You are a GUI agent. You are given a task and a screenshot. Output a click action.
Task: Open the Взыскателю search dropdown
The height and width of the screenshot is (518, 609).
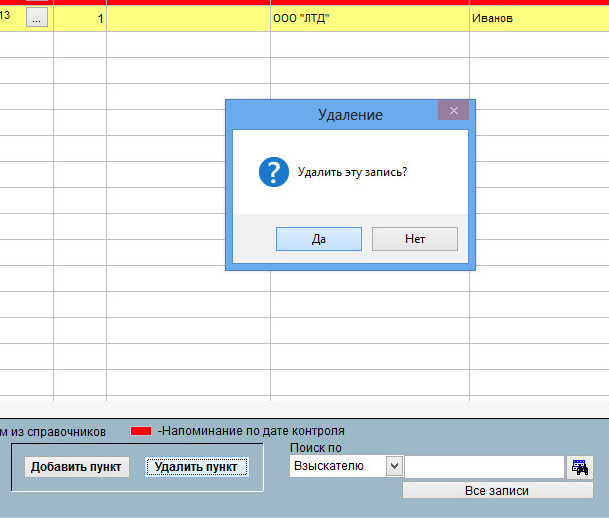(x=394, y=466)
